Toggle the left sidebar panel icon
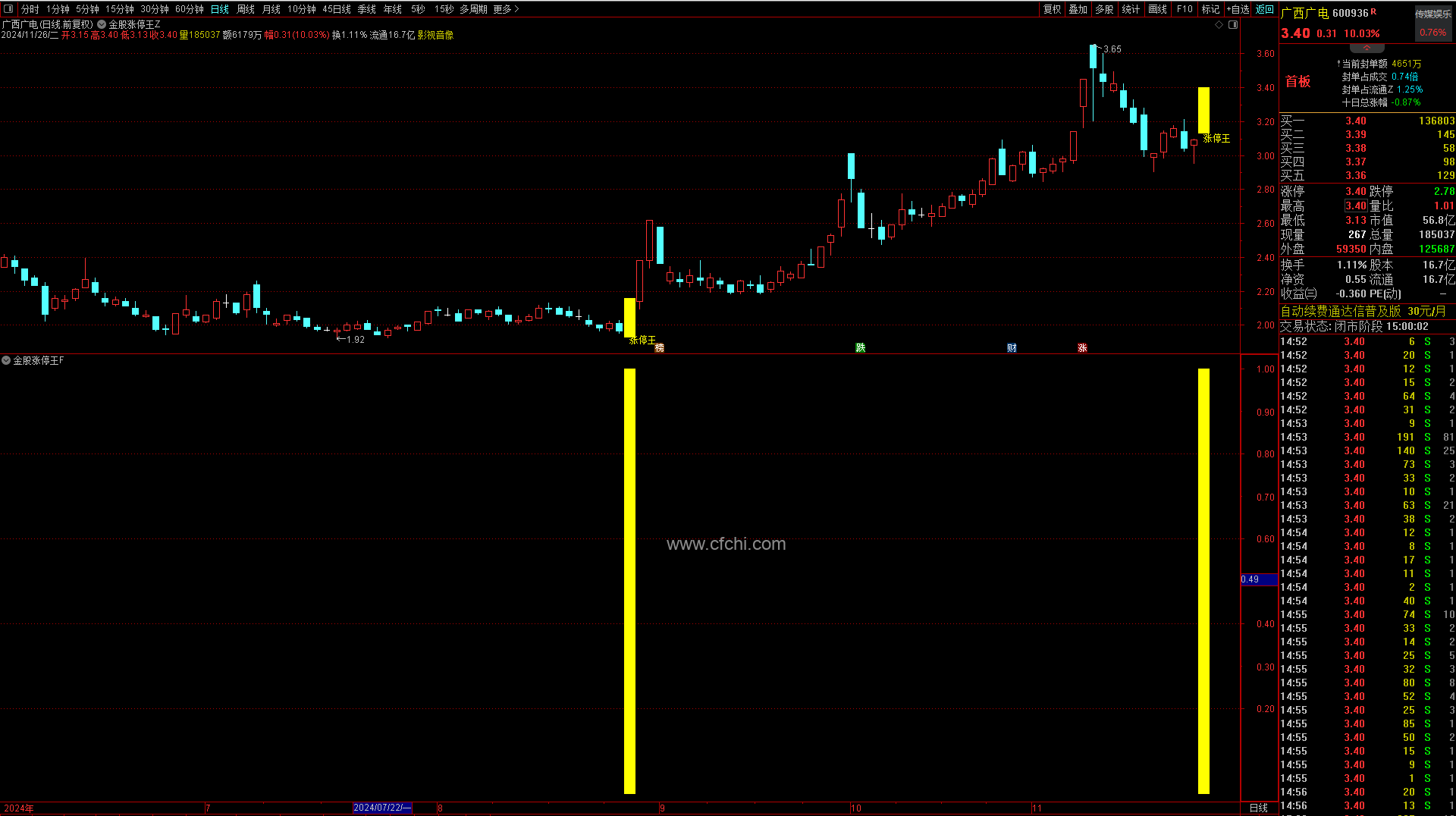Screen dimensions: 1456x816 click(9, 9)
